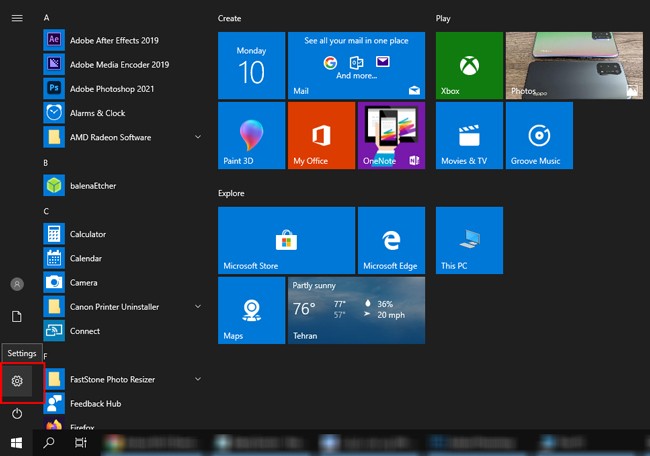Viewport: 650px width, 456px height.
Task: Click the Windows Start button
Action: coord(17,443)
